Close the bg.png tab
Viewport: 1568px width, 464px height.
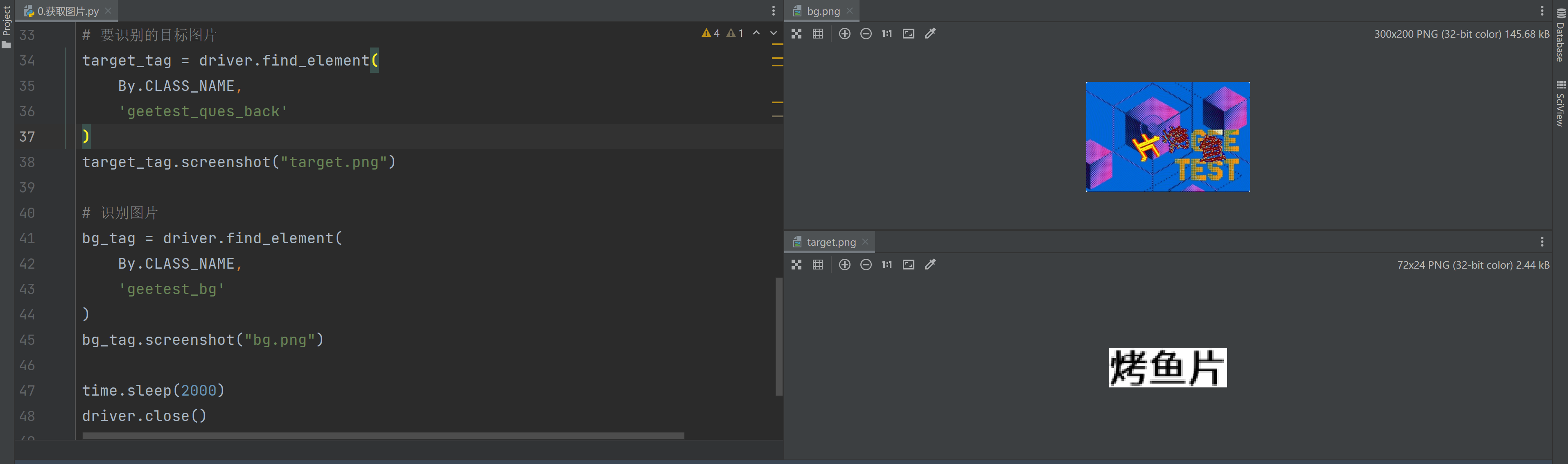(x=850, y=11)
